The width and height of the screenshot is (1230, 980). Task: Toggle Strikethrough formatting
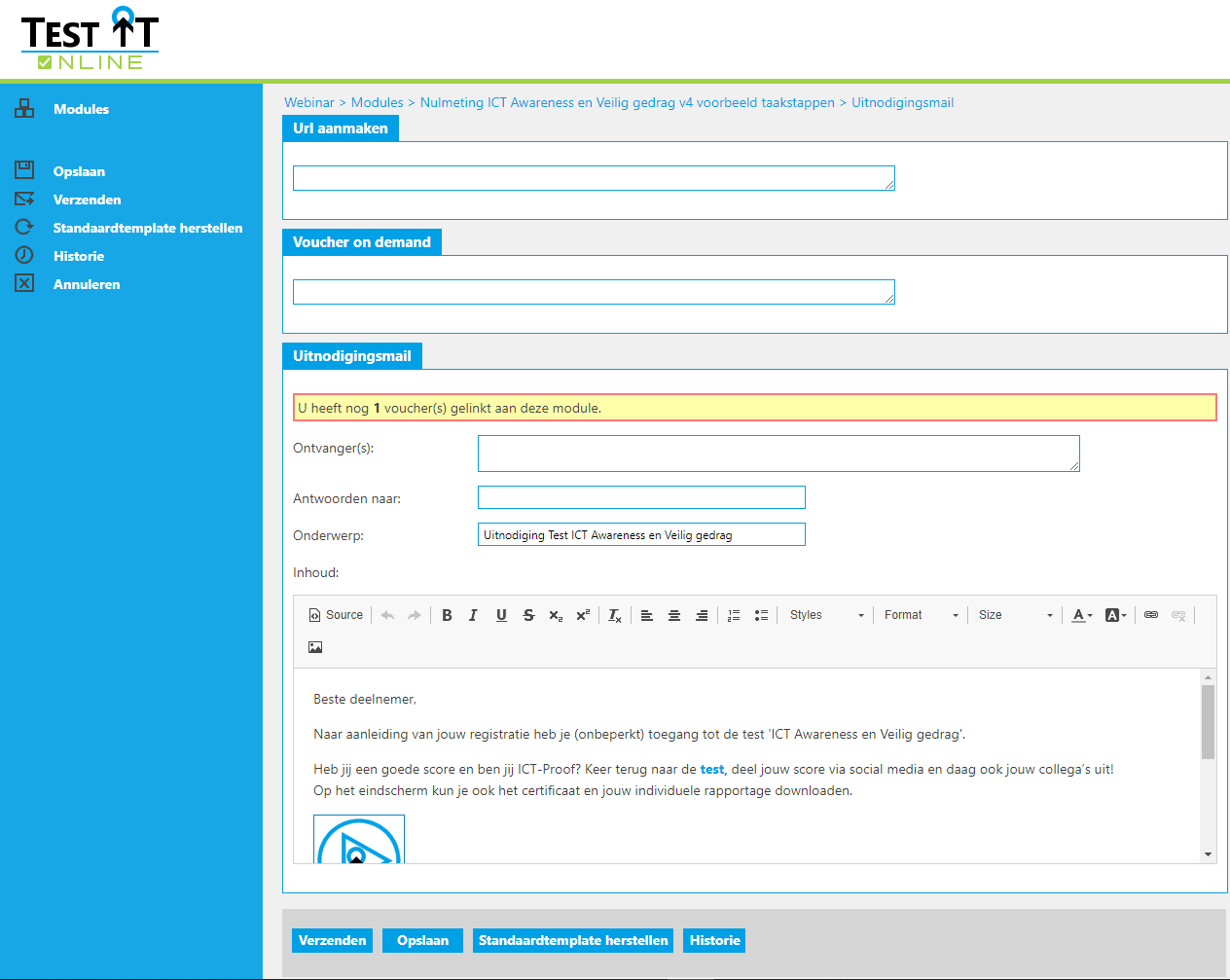point(528,615)
